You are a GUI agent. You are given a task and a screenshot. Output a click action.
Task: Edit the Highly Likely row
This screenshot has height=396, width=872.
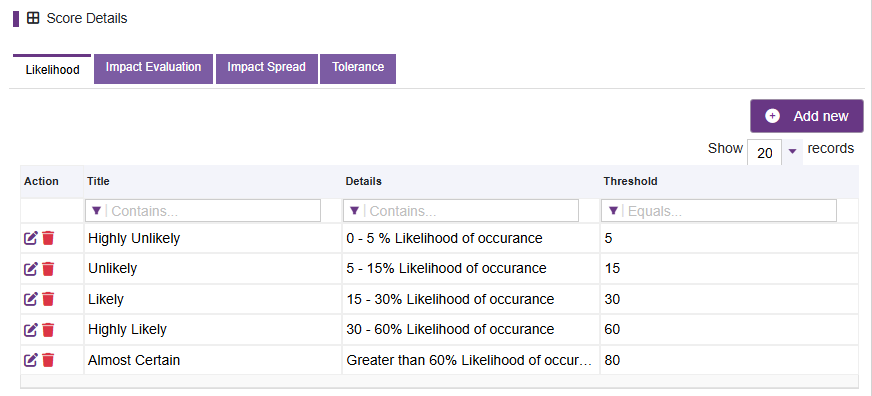coord(31,330)
